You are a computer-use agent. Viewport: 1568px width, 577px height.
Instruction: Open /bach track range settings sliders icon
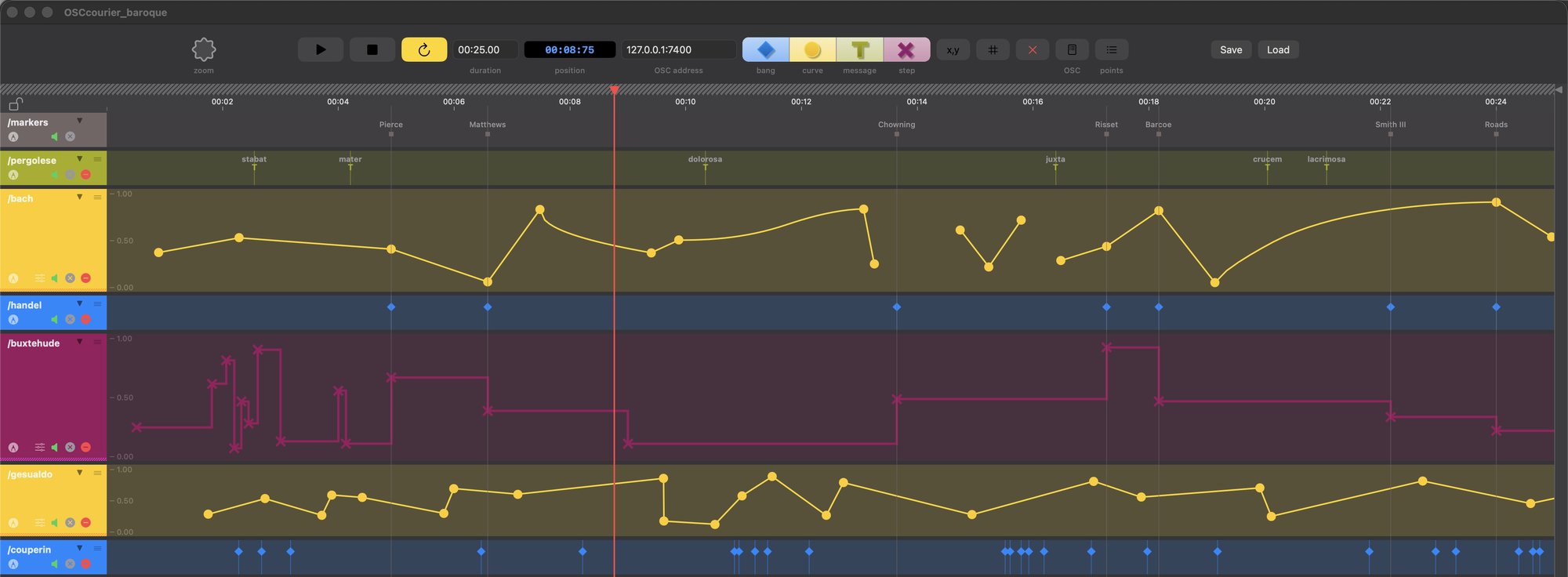pyautogui.click(x=40, y=278)
